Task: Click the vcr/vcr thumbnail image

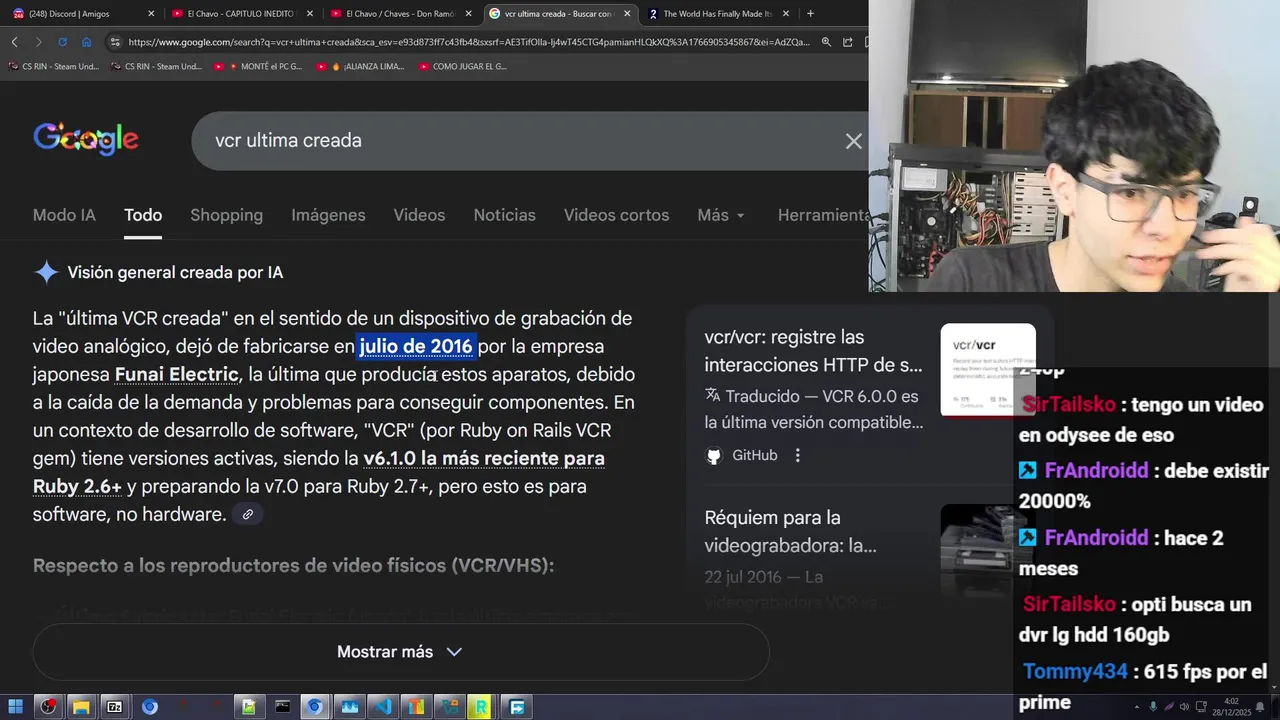Action: click(988, 369)
